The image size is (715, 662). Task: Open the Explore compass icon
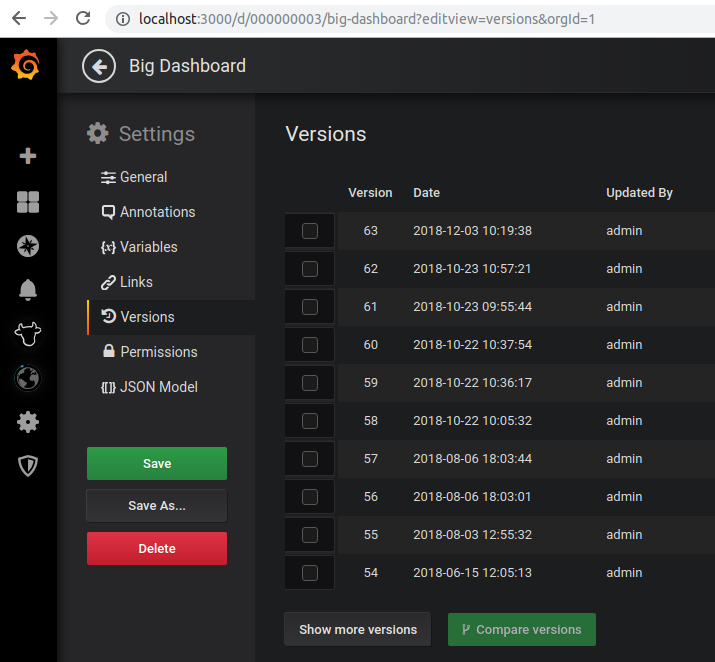coord(28,246)
